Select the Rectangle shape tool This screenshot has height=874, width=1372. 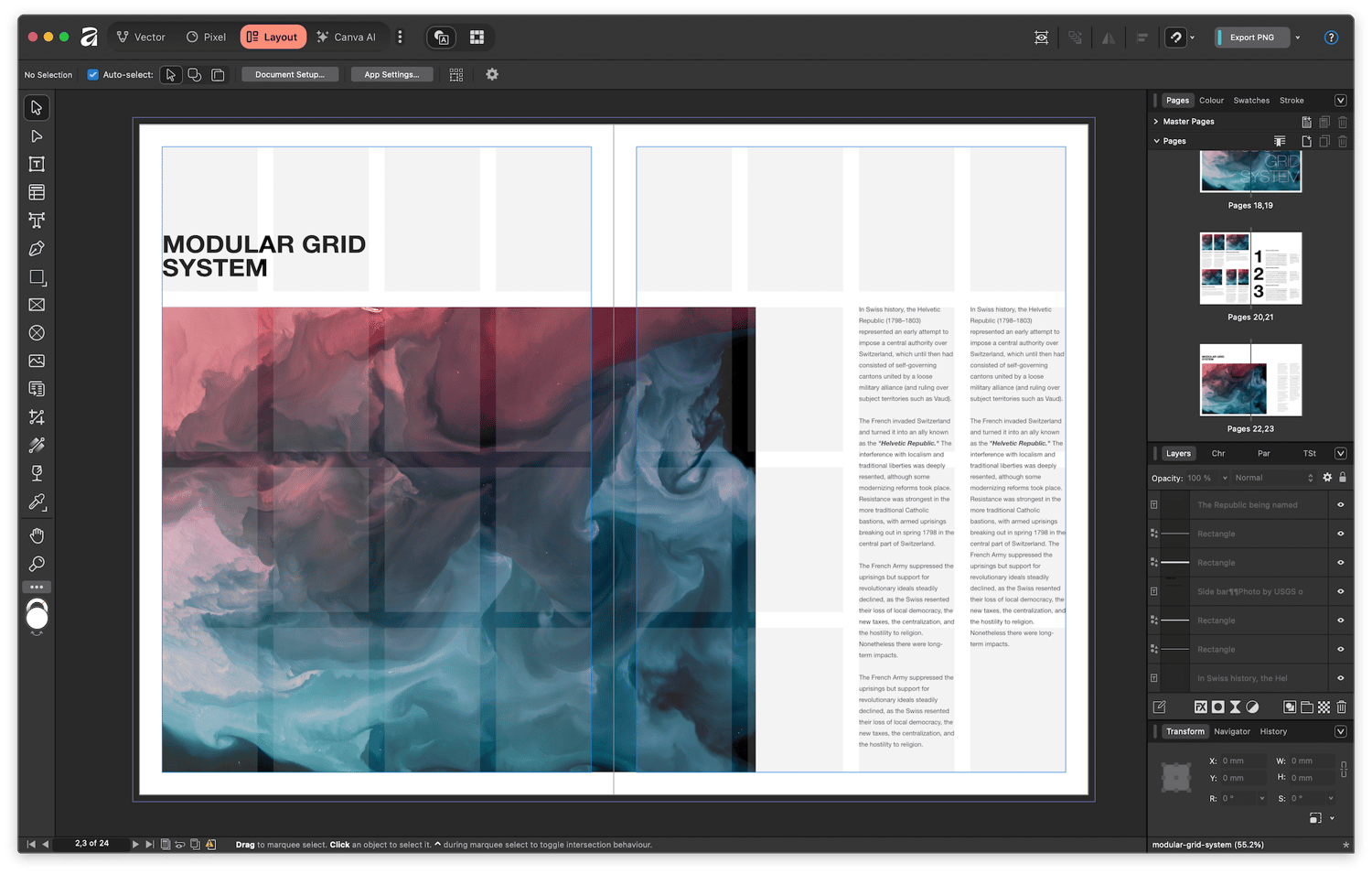[37, 276]
